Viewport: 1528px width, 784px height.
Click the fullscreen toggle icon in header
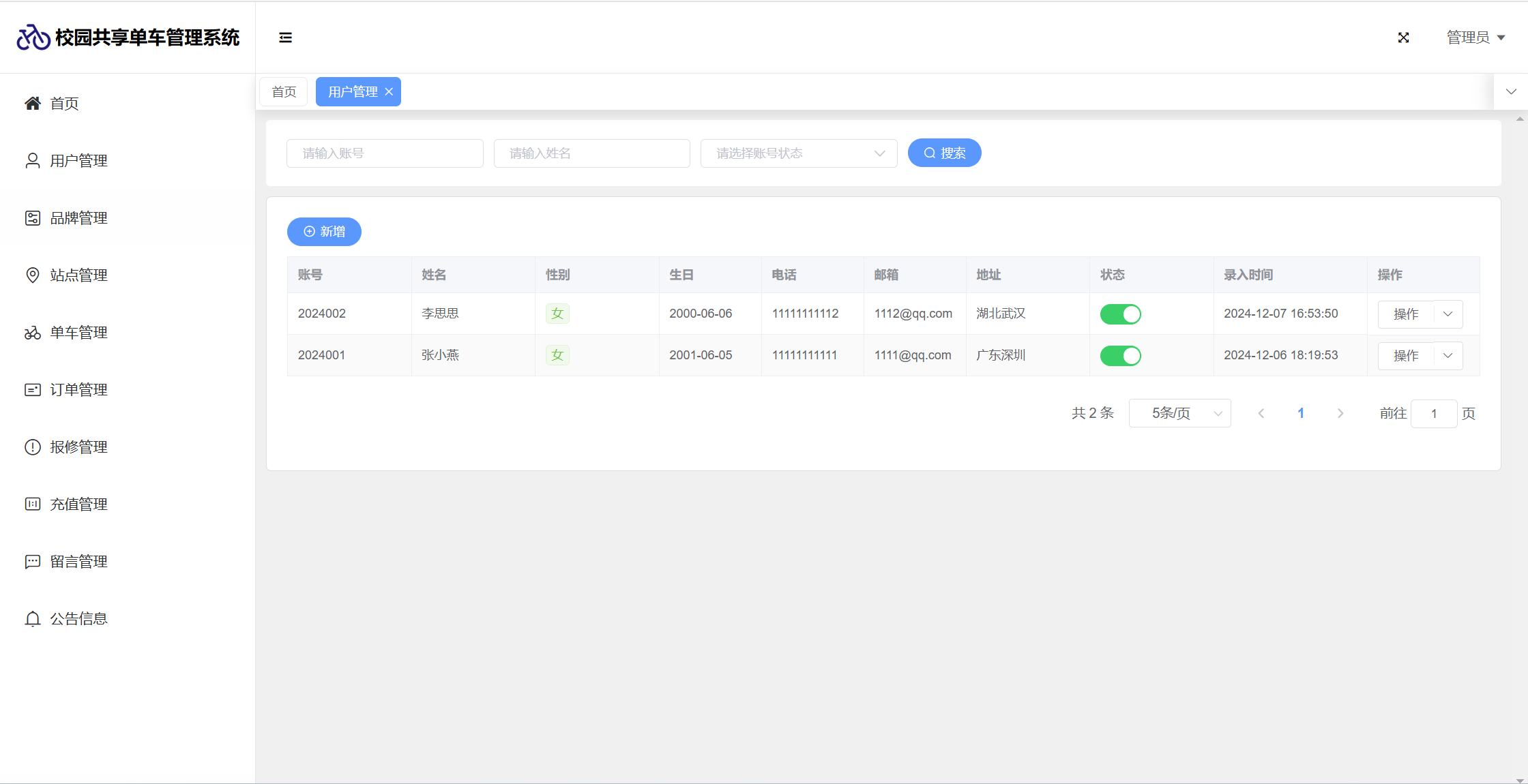[1403, 37]
